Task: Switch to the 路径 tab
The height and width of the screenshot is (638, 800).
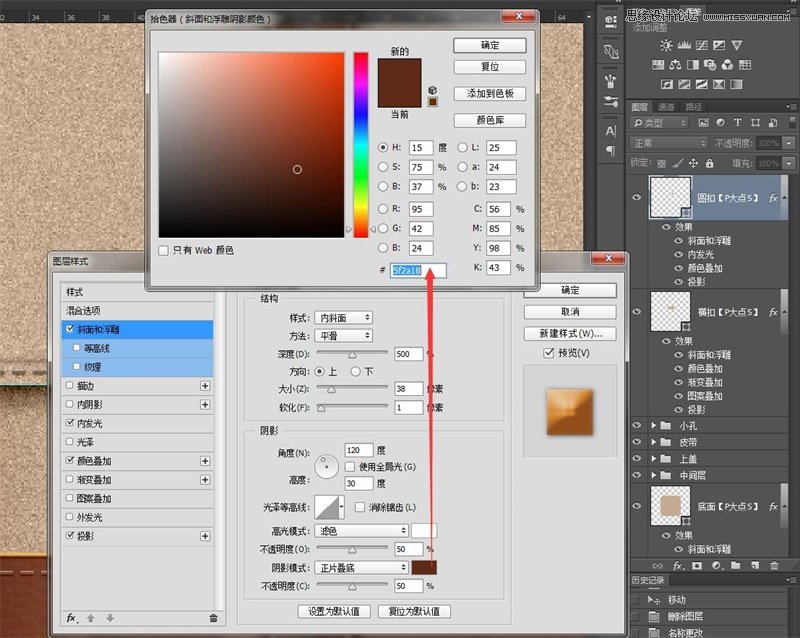Action: 693,107
